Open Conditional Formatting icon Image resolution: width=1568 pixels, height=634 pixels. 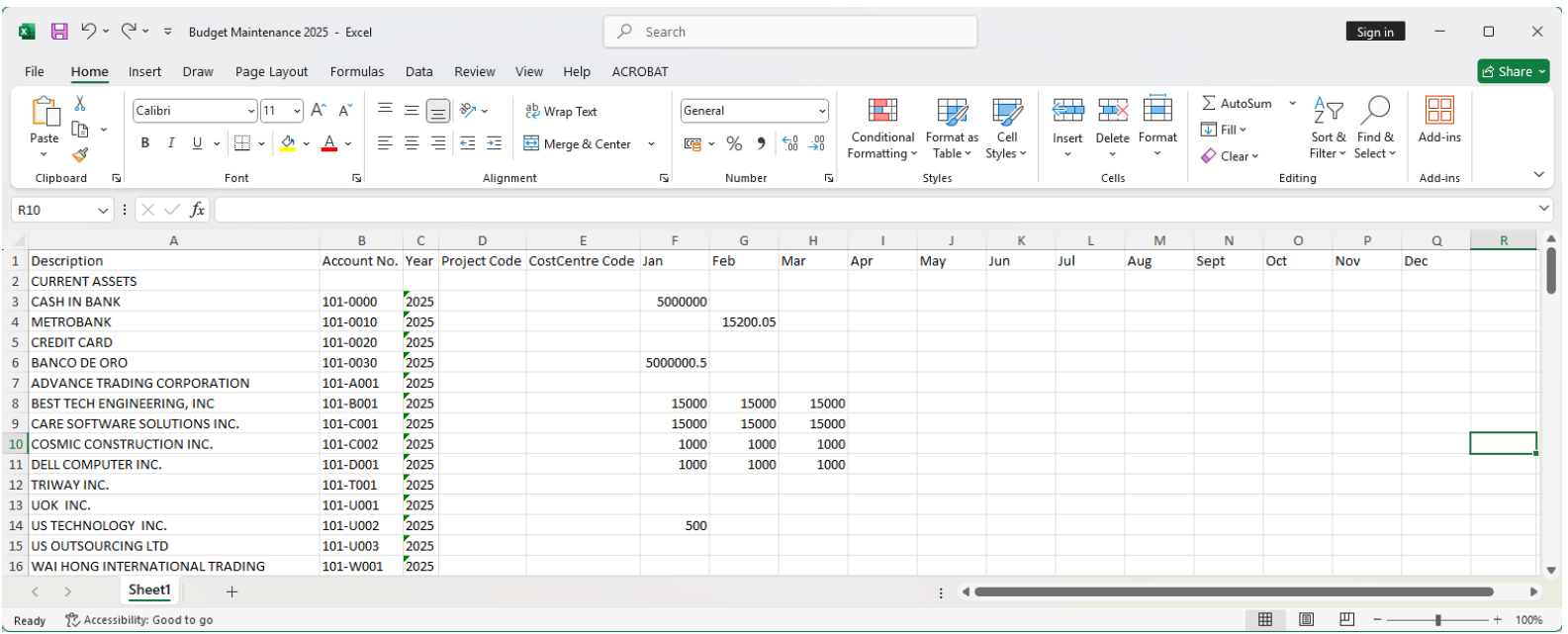point(882,110)
